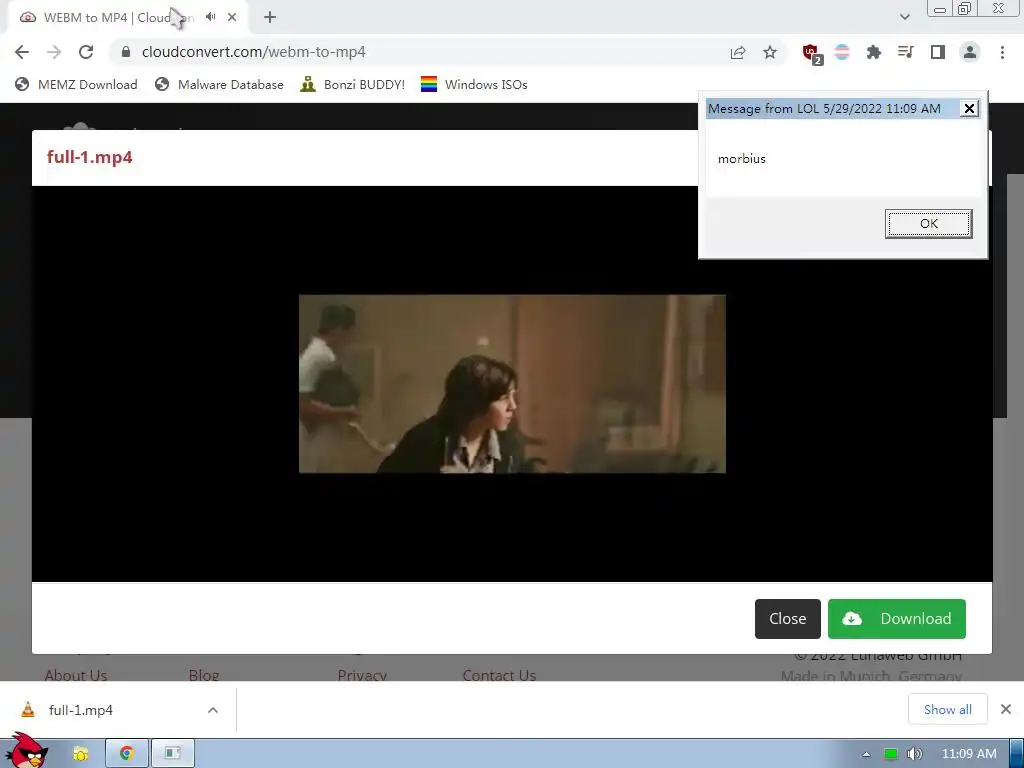1024x768 pixels.
Task: Close the WEBM to MP4 tab
Action: (x=232, y=17)
